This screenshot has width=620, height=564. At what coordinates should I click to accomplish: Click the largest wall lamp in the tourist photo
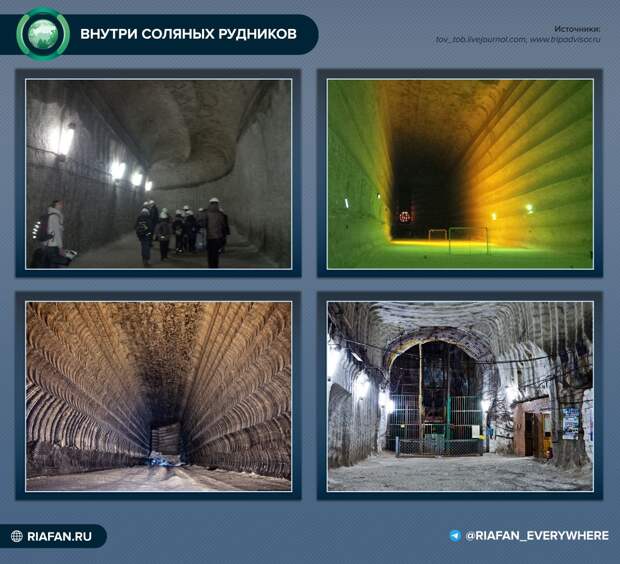pyautogui.click(x=65, y=139)
